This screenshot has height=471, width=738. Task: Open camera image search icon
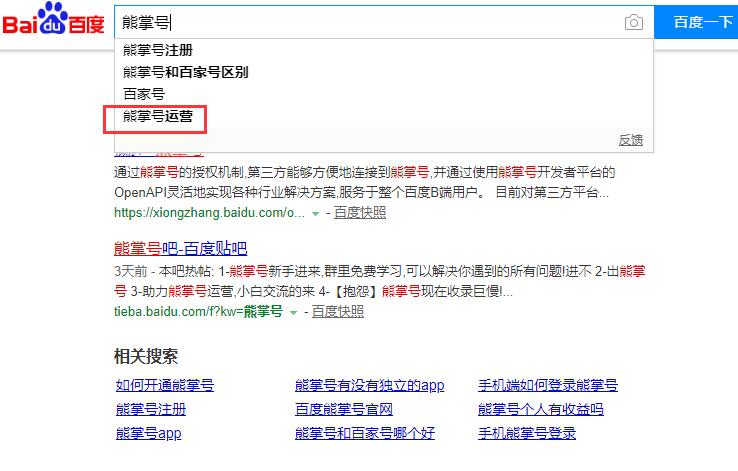pos(634,22)
